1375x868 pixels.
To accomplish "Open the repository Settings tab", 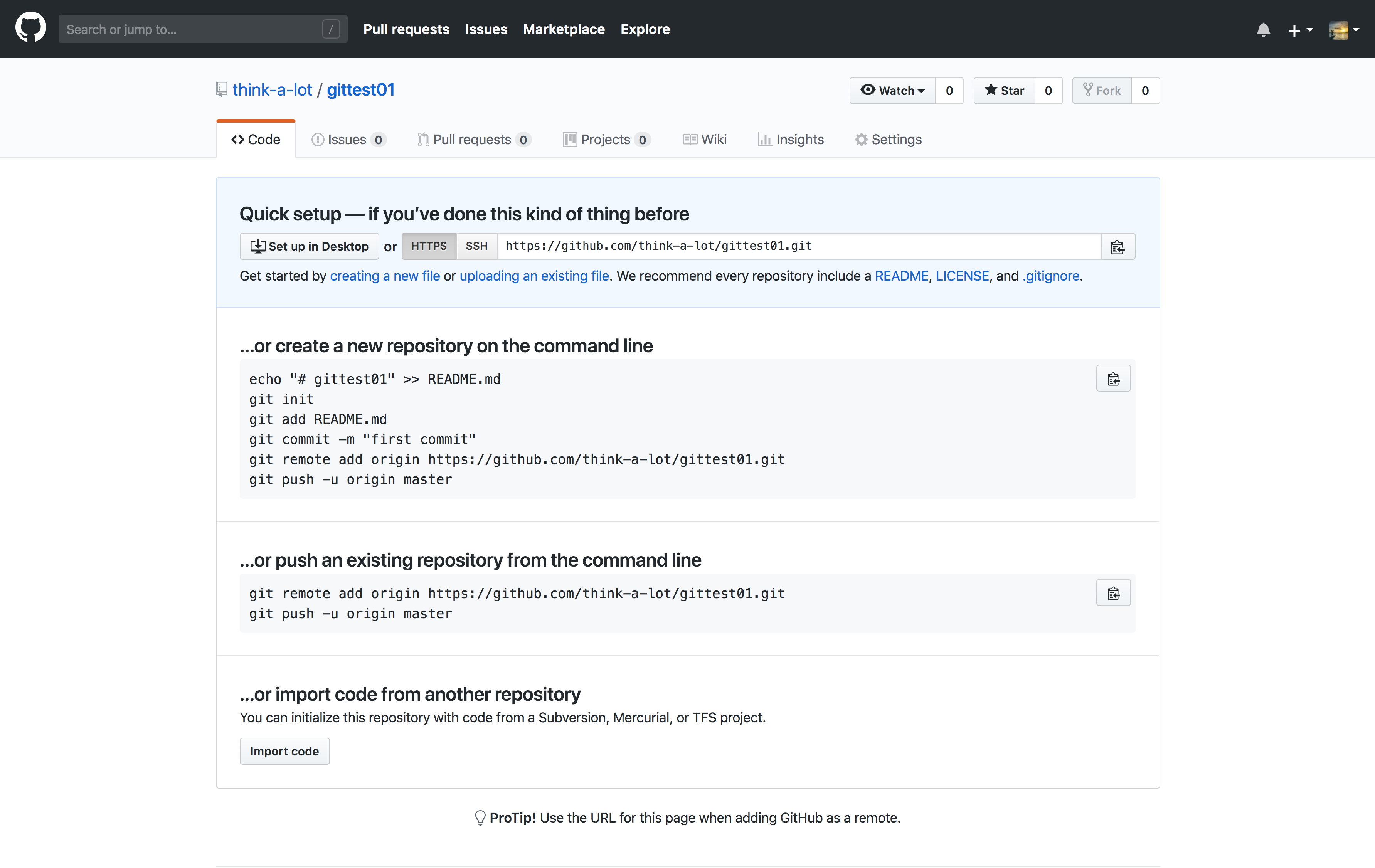I will click(x=888, y=140).
